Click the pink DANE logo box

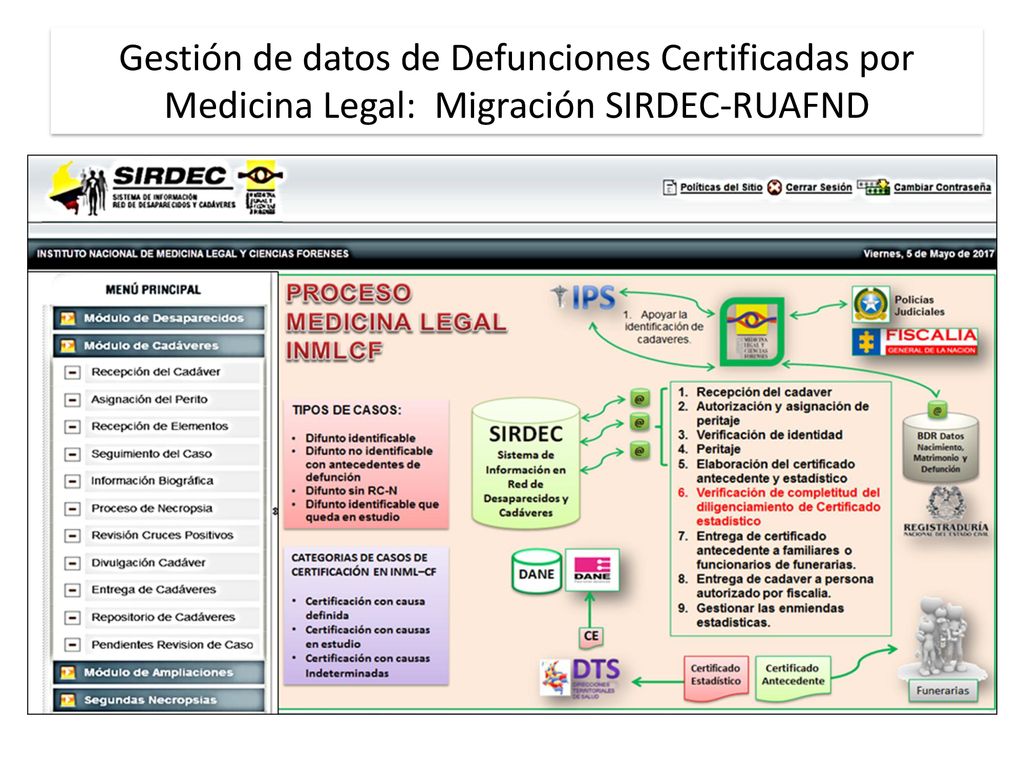592,569
